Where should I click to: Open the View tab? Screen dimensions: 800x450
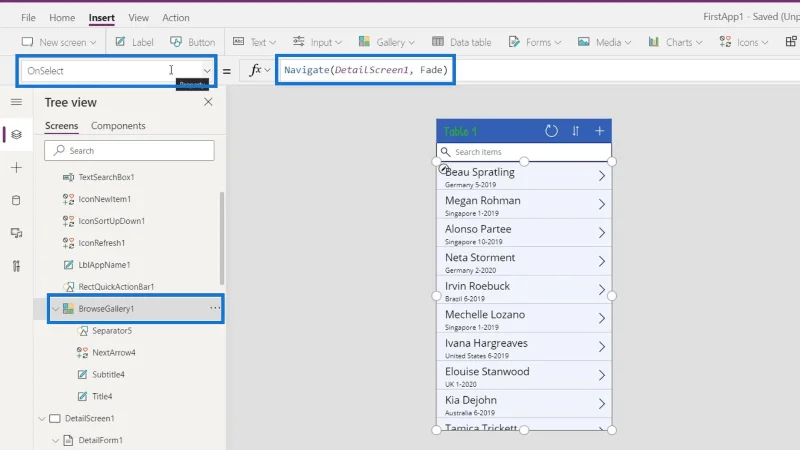click(x=138, y=17)
